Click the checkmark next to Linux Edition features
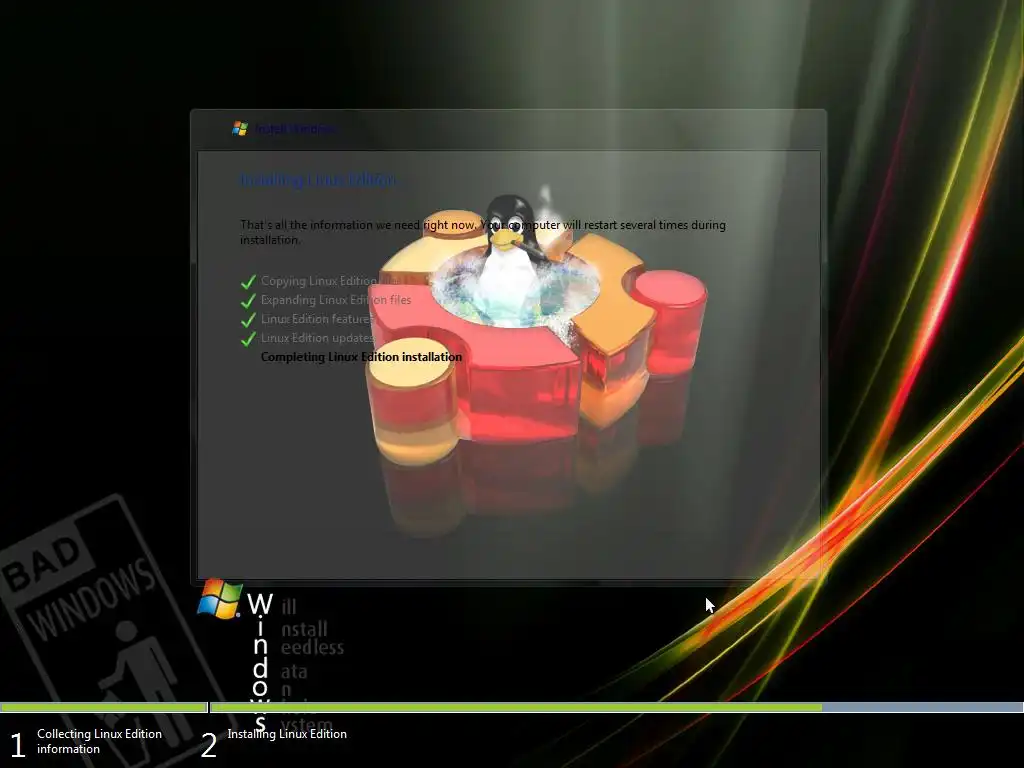The image size is (1024, 768). coord(248,319)
